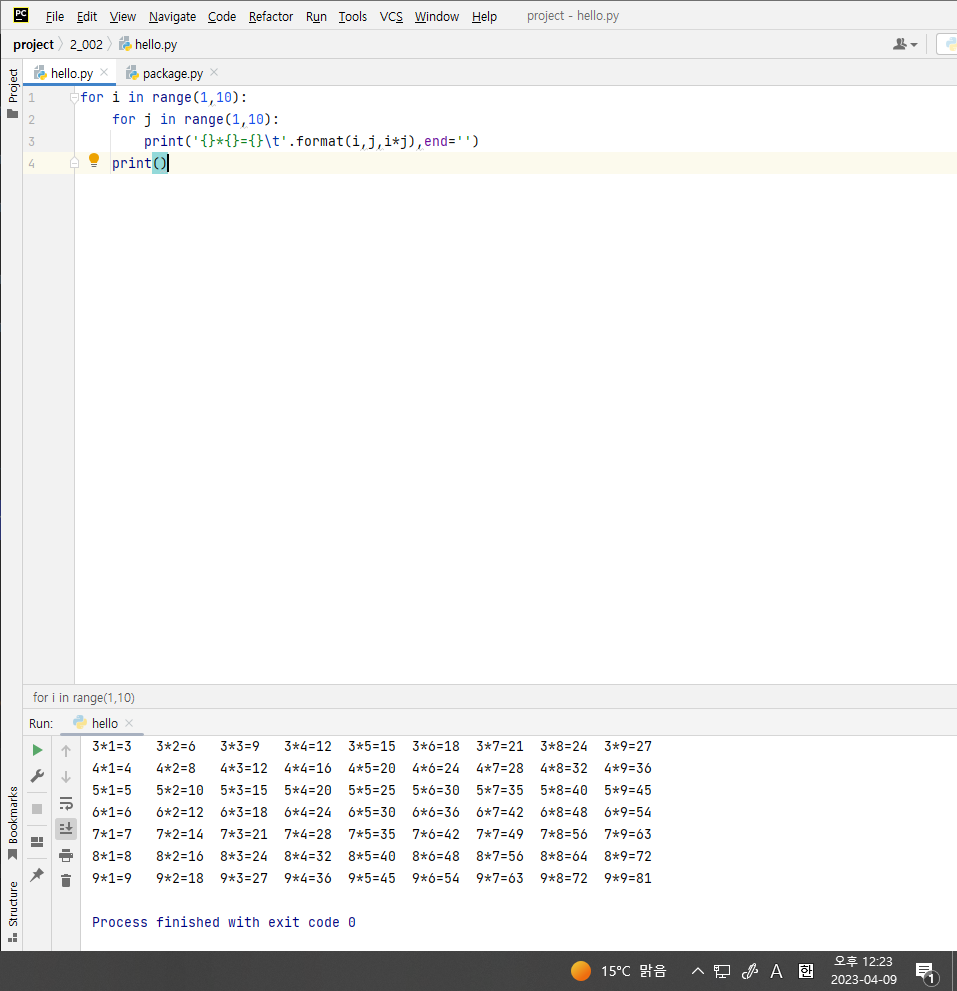This screenshot has height=991, width=957.
Task: Click the network icon in system tray
Action: 722,971
